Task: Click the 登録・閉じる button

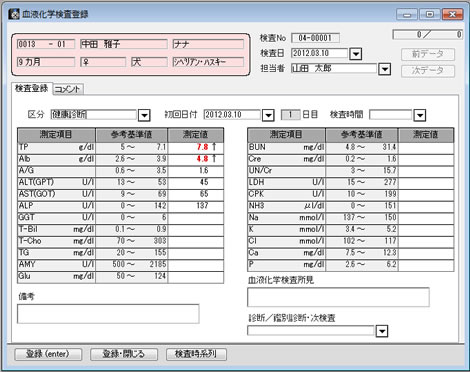Action: [124, 354]
